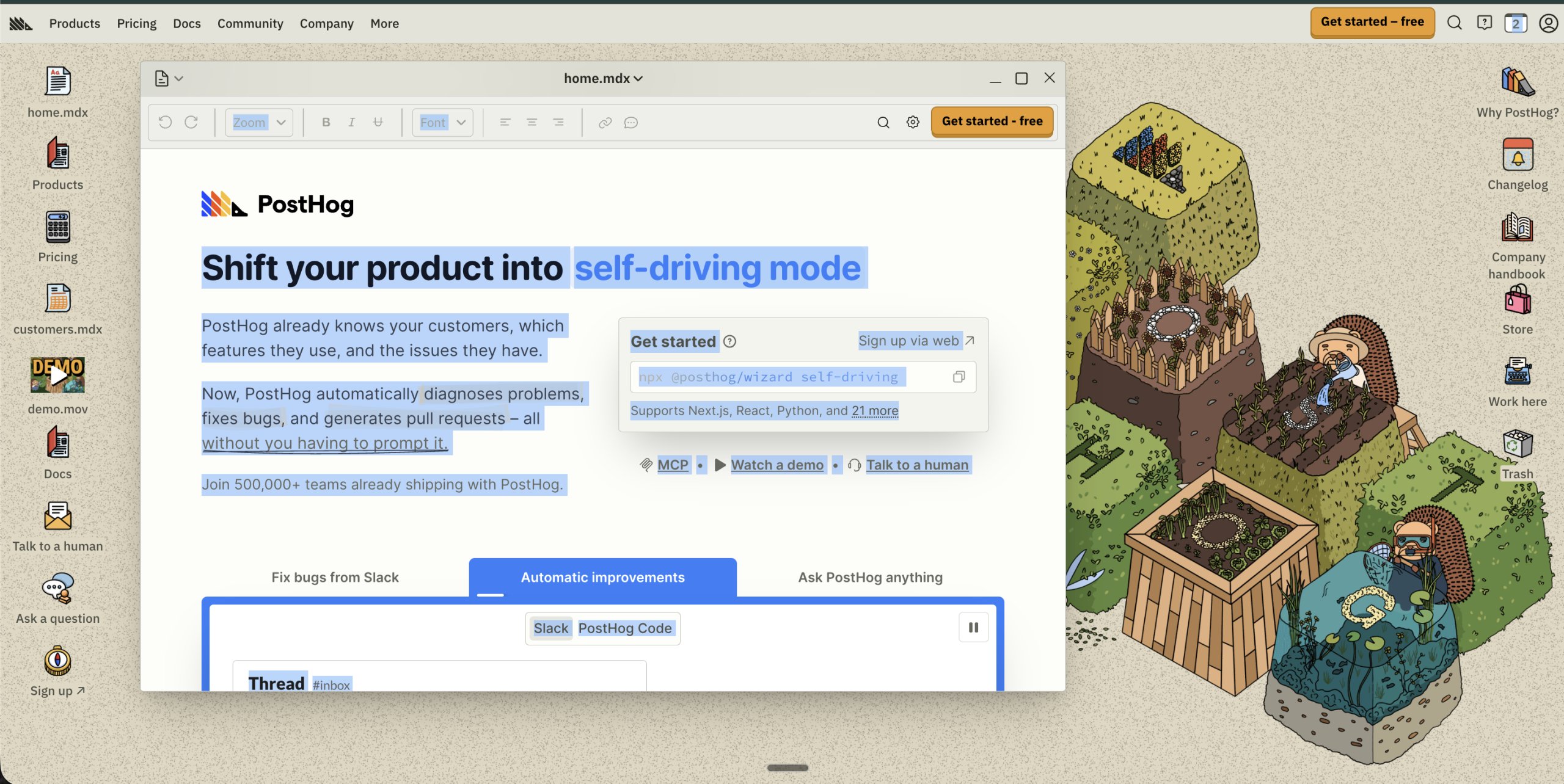Center align the text
Viewport: 1564px width, 784px height.
click(x=532, y=122)
